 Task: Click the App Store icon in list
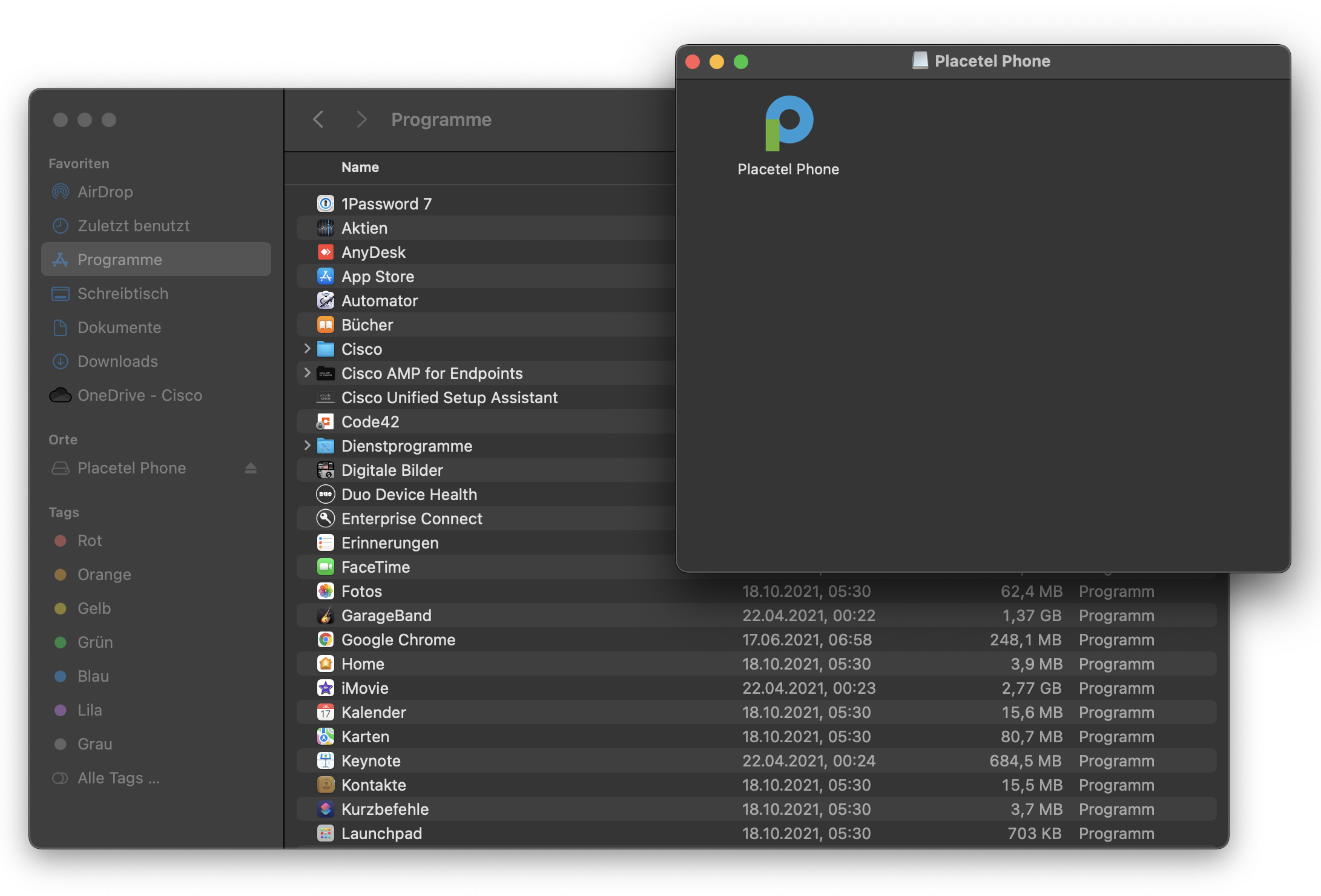(326, 276)
